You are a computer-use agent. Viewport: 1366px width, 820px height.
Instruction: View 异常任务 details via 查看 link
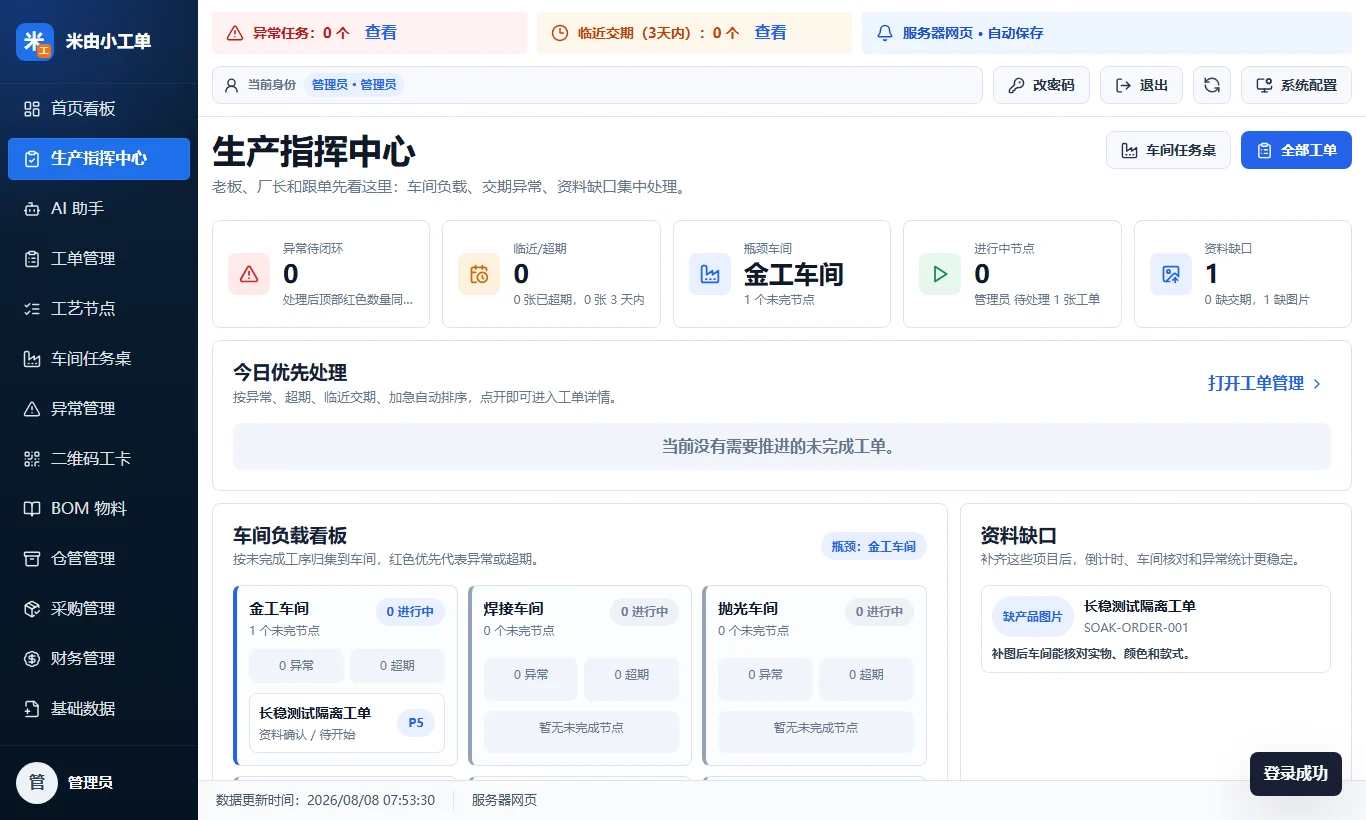coord(381,33)
